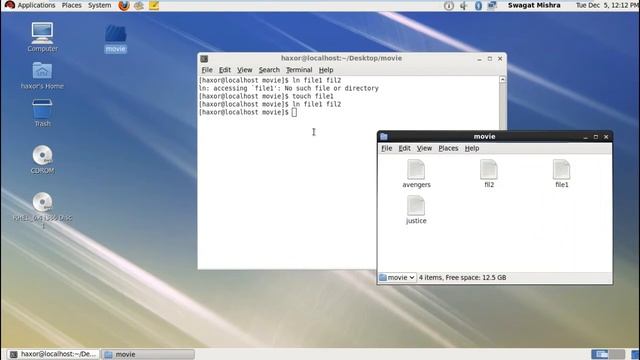Open Help menu in movie window
Screen dimensions: 640x360
coord(472,148)
